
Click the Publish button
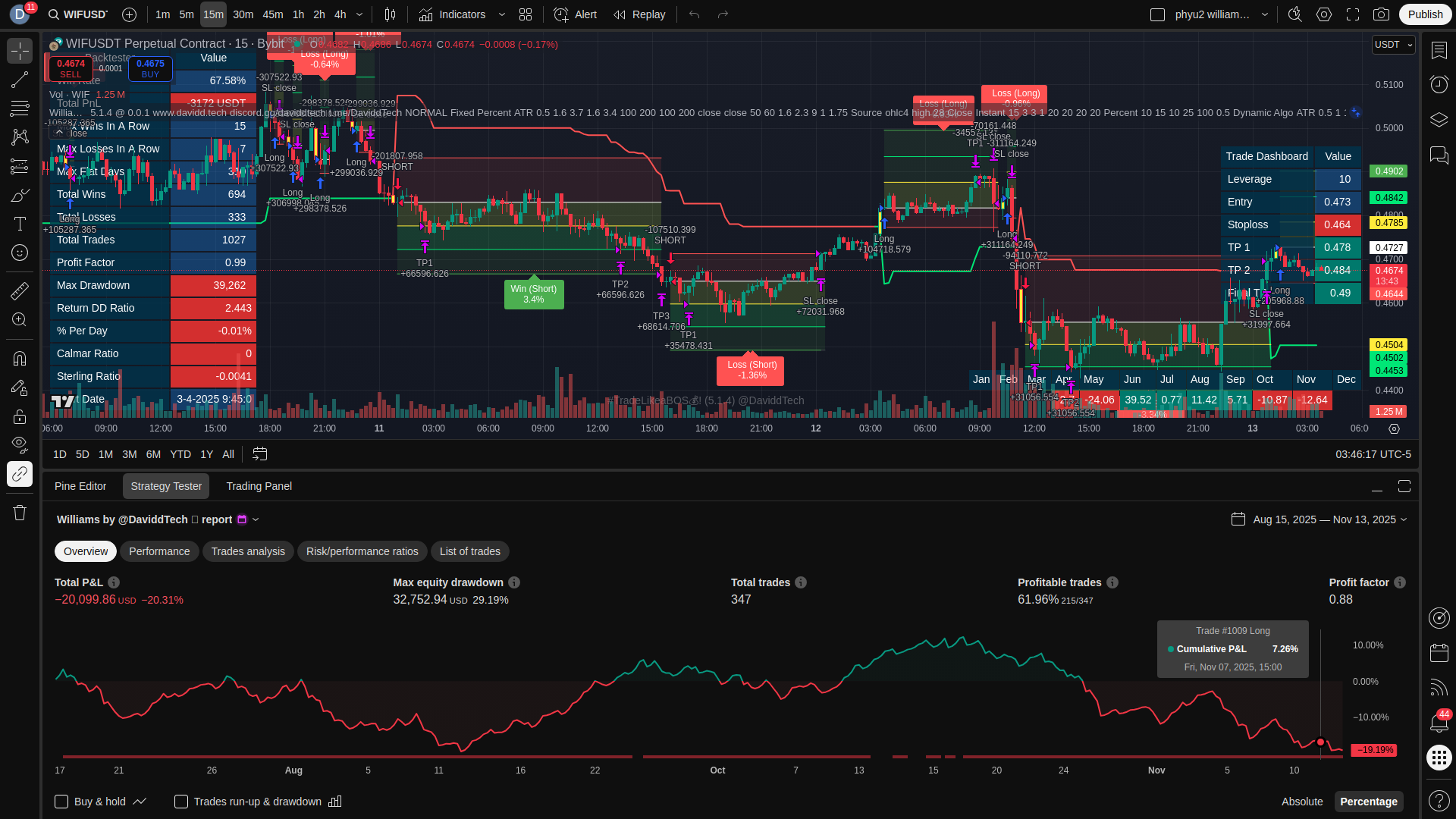[1425, 14]
